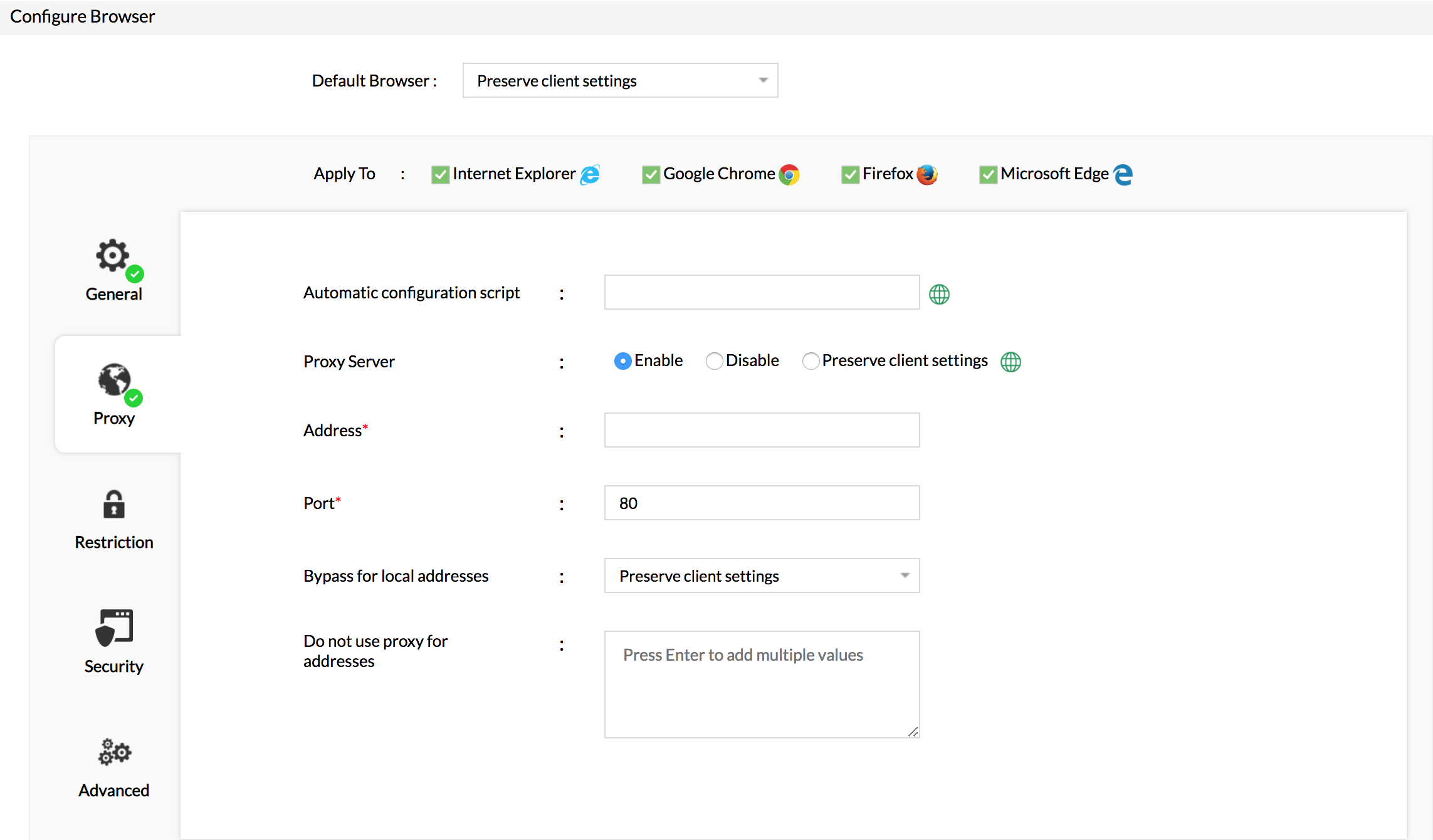Focus the Automatic configuration script field

coord(761,292)
